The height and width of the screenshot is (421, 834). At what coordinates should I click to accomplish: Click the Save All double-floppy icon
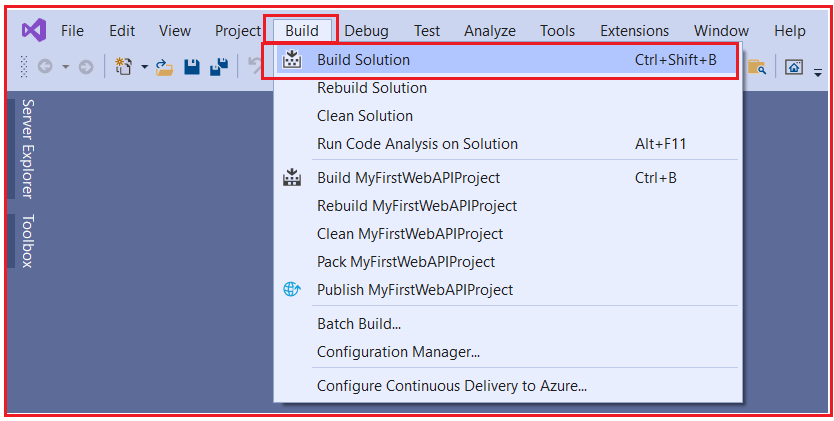pyautogui.click(x=219, y=67)
